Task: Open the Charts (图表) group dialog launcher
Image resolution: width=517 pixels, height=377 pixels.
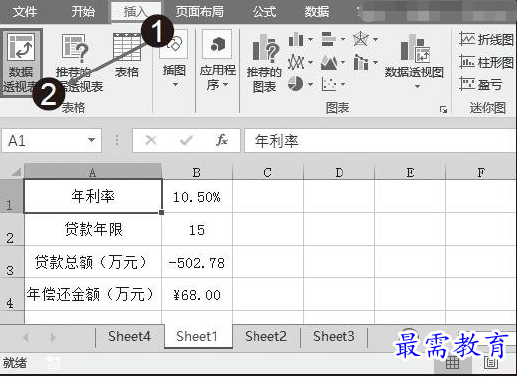Action: [443, 109]
